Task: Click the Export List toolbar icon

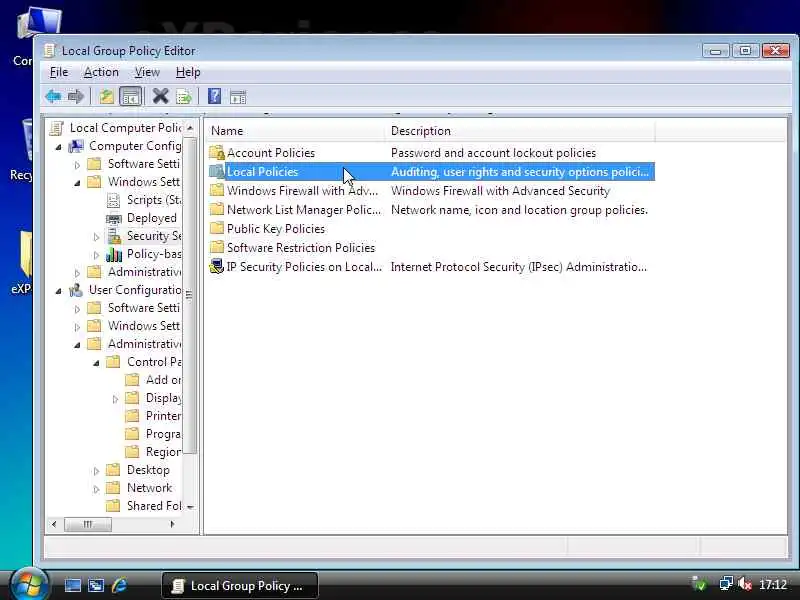Action: [x=184, y=96]
